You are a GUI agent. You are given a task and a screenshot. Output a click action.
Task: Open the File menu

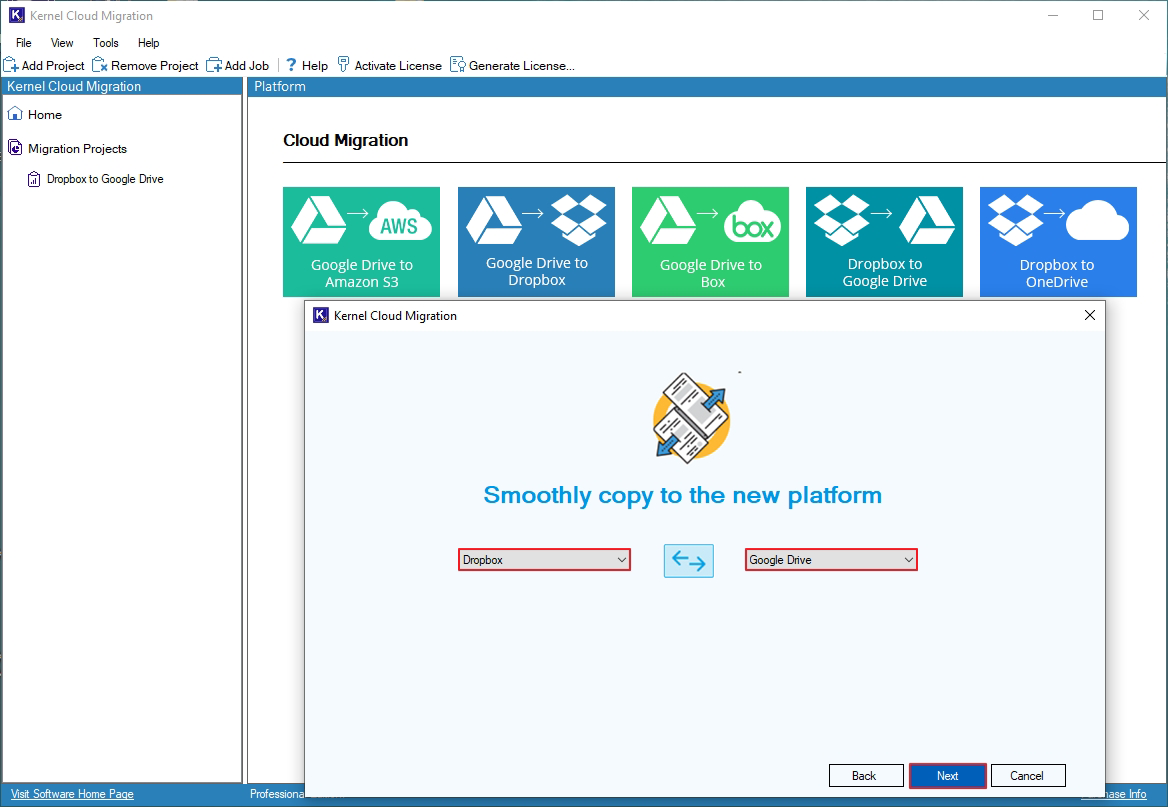(24, 42)
